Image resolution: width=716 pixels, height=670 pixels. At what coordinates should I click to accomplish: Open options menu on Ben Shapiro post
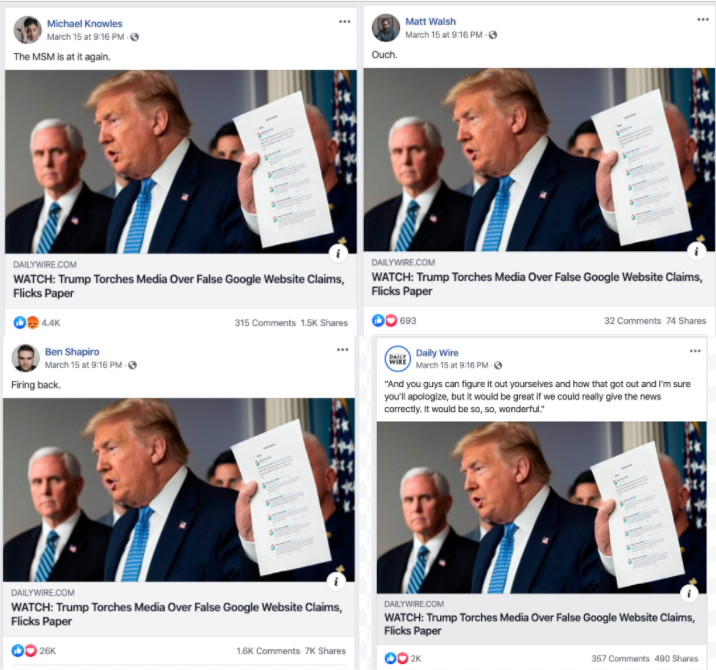tap(342, 350)
